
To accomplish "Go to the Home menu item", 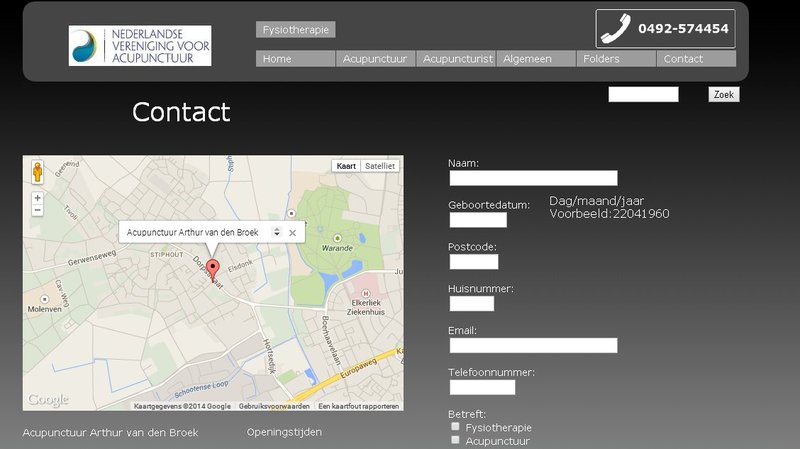I will [x=295, y=59].
